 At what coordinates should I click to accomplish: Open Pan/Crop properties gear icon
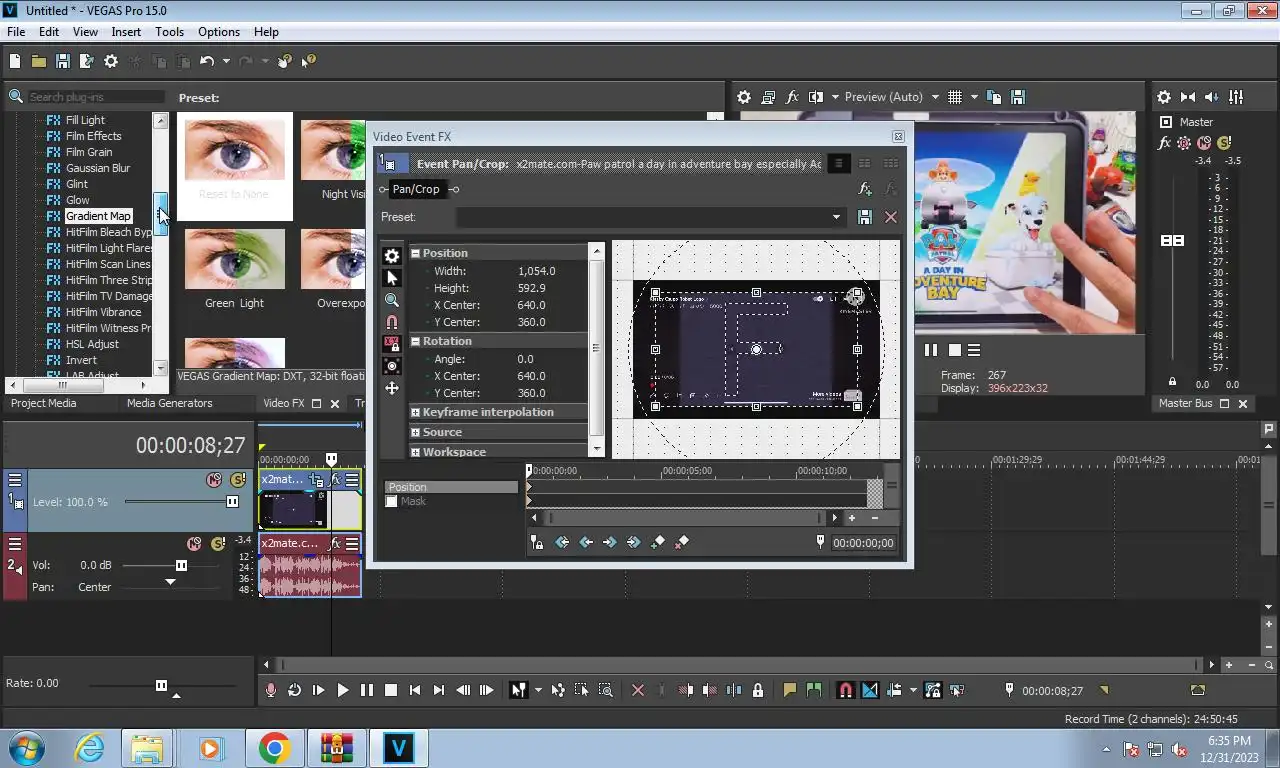coord(392,256)
